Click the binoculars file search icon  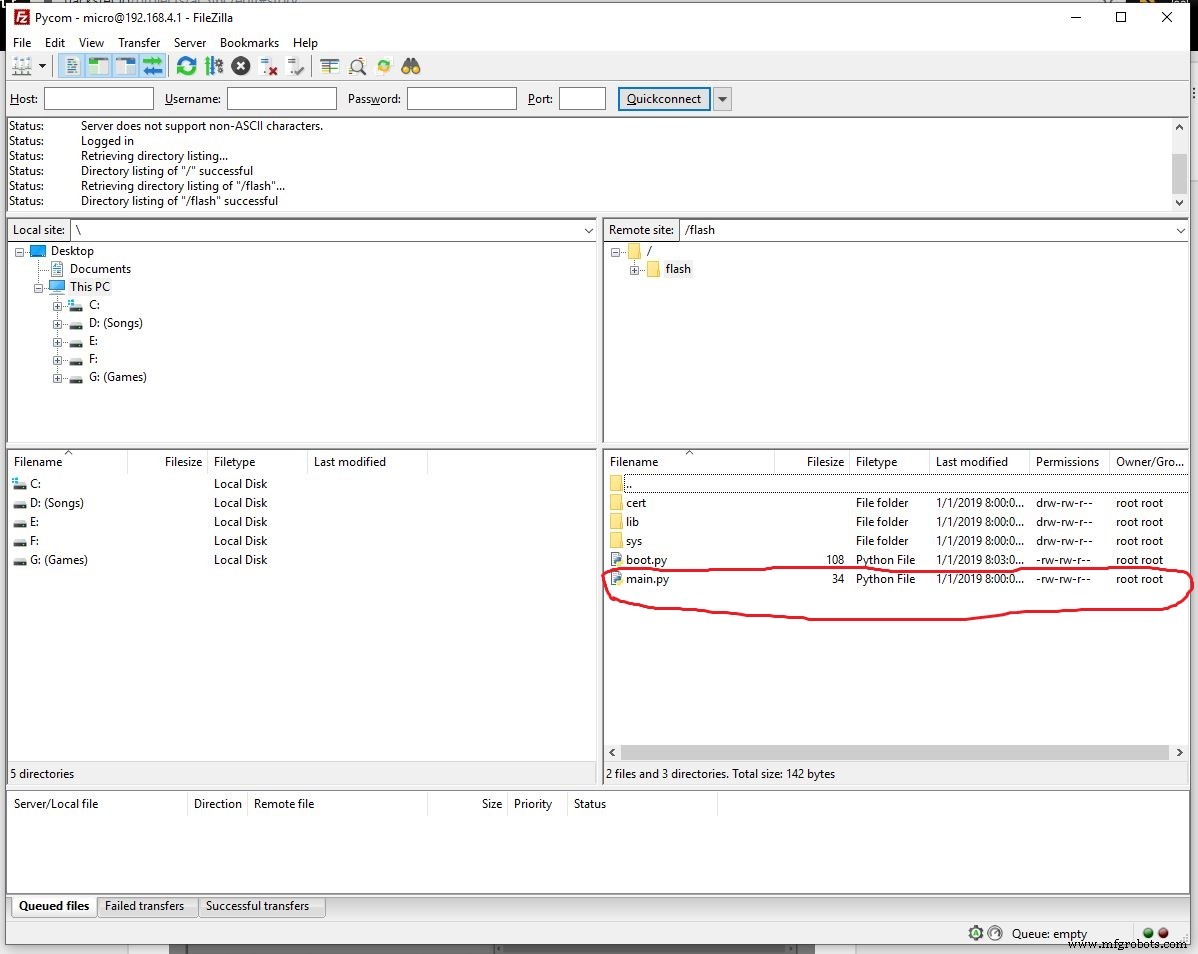tap(411, 67)
